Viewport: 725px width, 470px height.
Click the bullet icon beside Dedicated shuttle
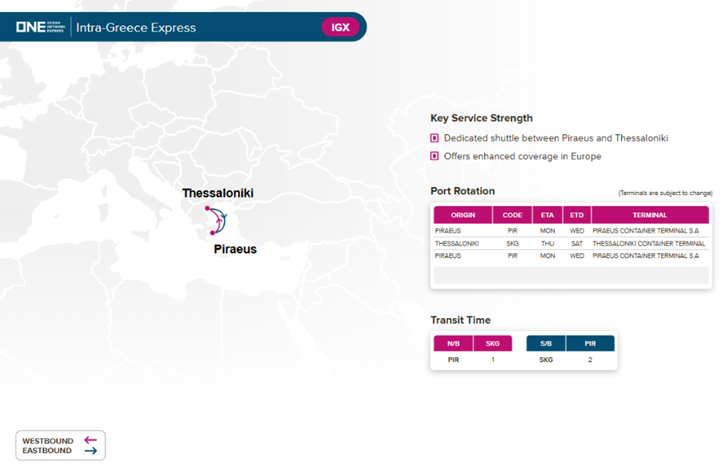[435, 138]
